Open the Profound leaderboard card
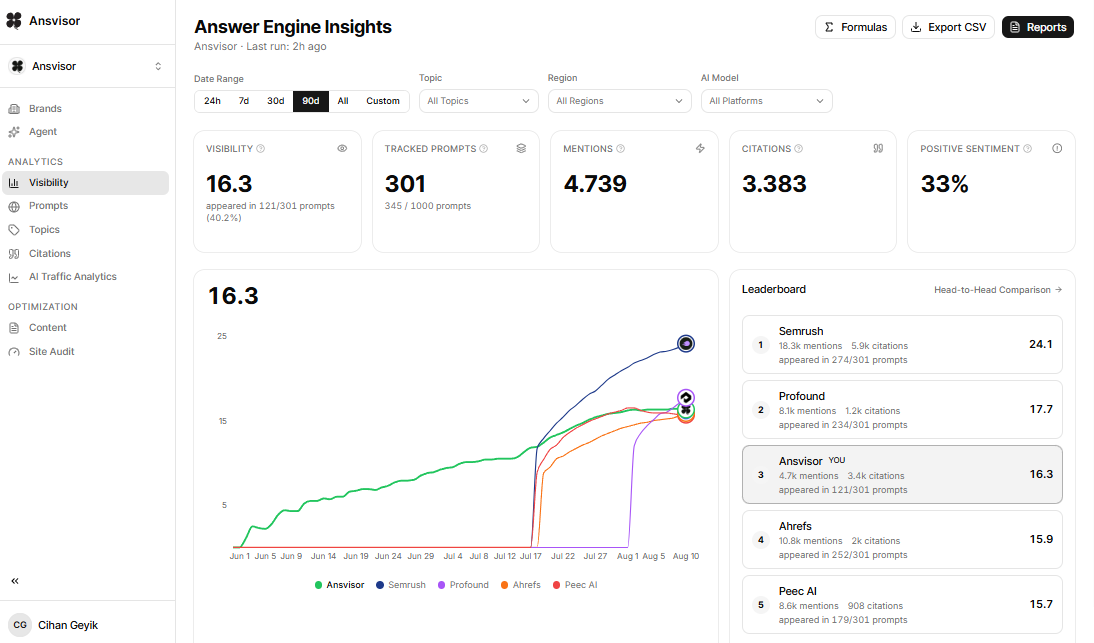 (902, 409)
